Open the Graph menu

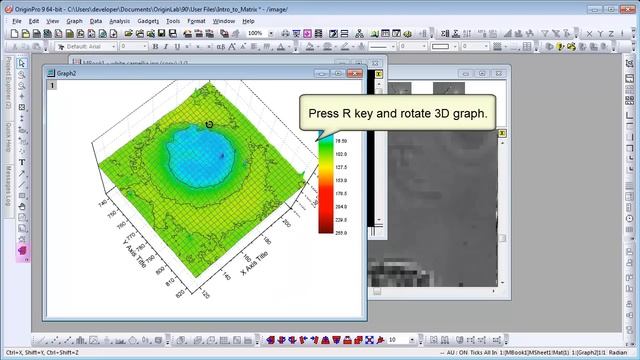[x=74, y=21]
